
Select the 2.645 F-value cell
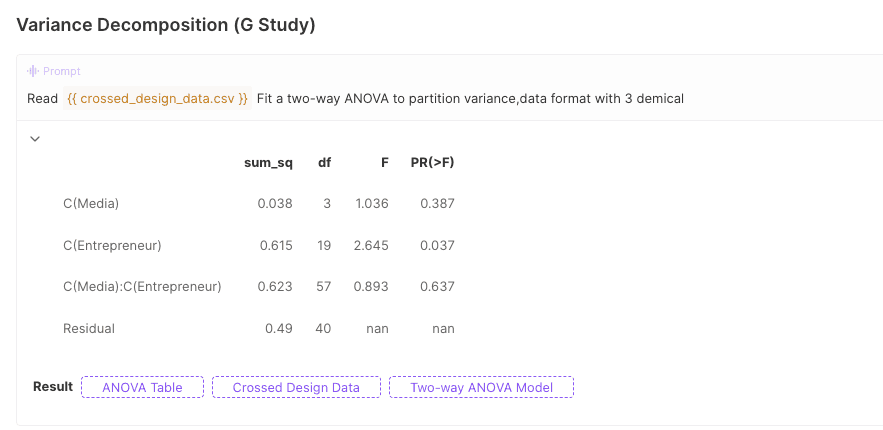click(371, 245)
